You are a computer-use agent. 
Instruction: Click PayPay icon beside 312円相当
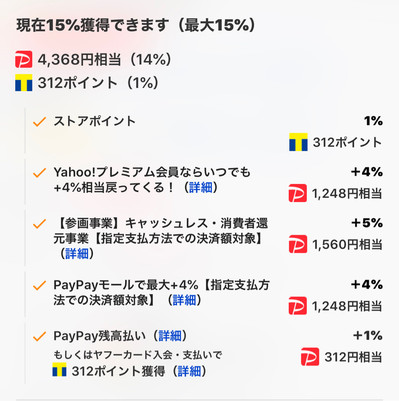point(310,357)
